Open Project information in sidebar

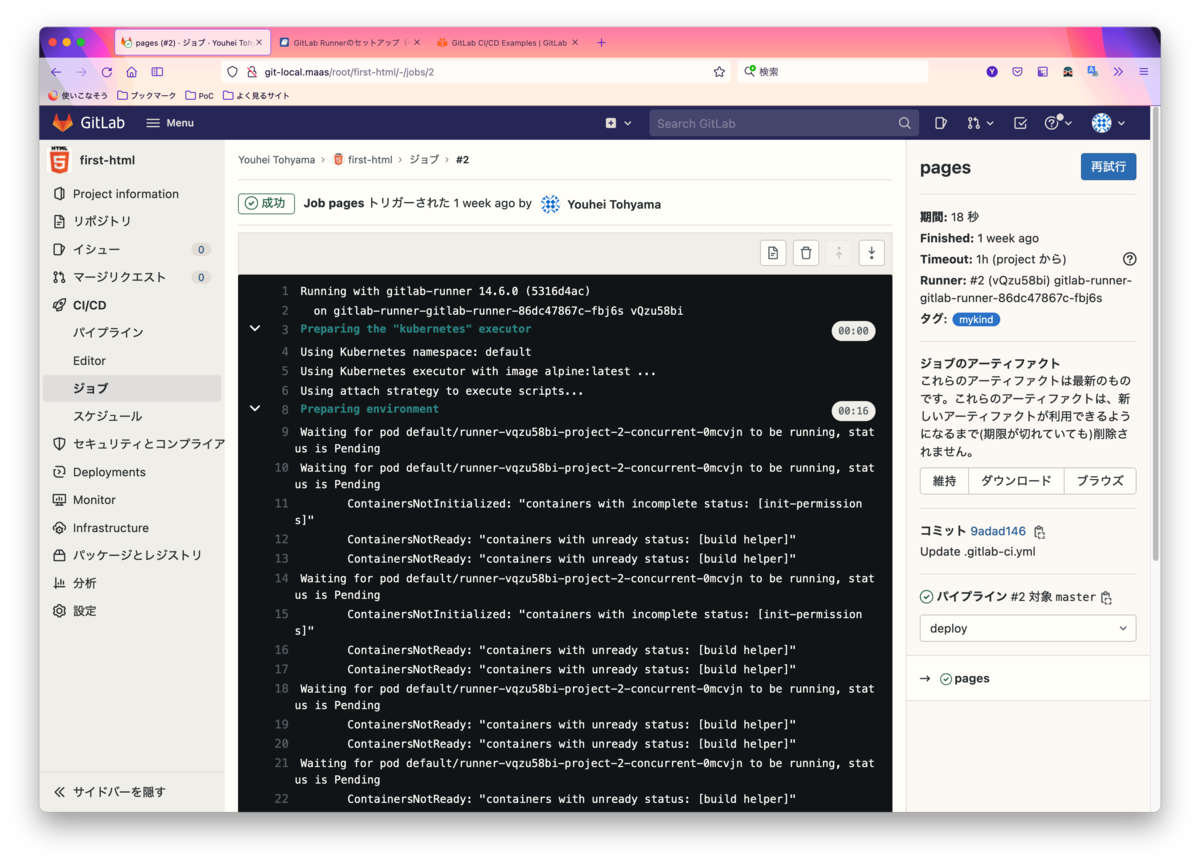coord(126,194)
